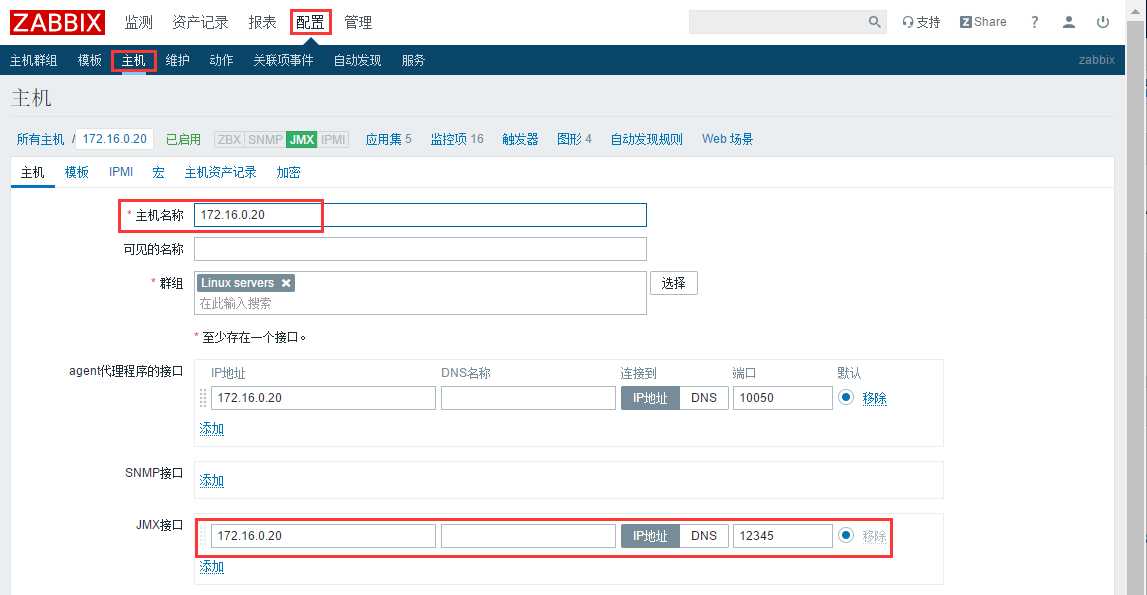Click the agent interface IP address field
Image resolution: width=1147 pixels, height=595 pixels.
323,398
